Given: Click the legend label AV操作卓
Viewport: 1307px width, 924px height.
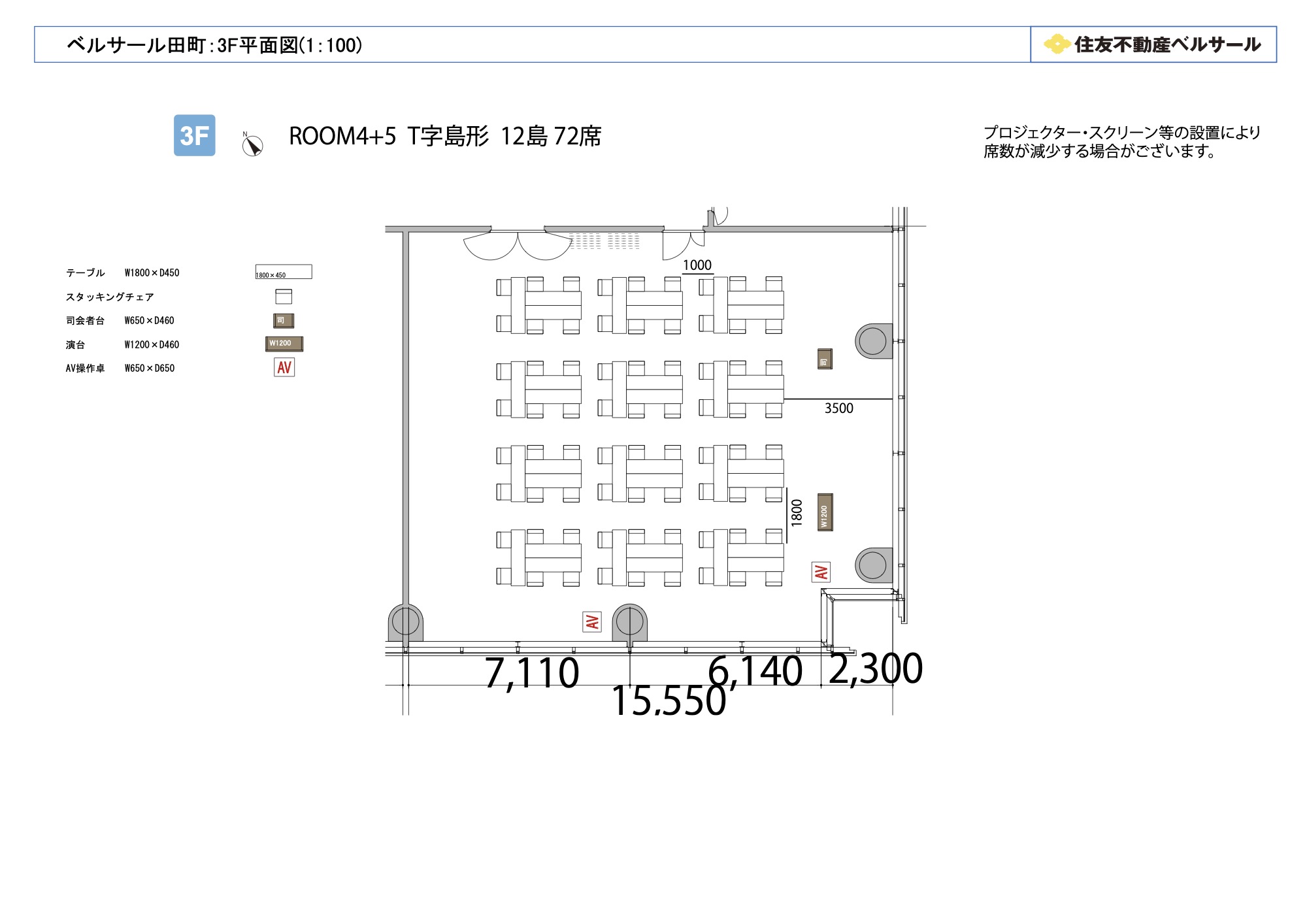Looking at the screenshot, I should [86, 369].
